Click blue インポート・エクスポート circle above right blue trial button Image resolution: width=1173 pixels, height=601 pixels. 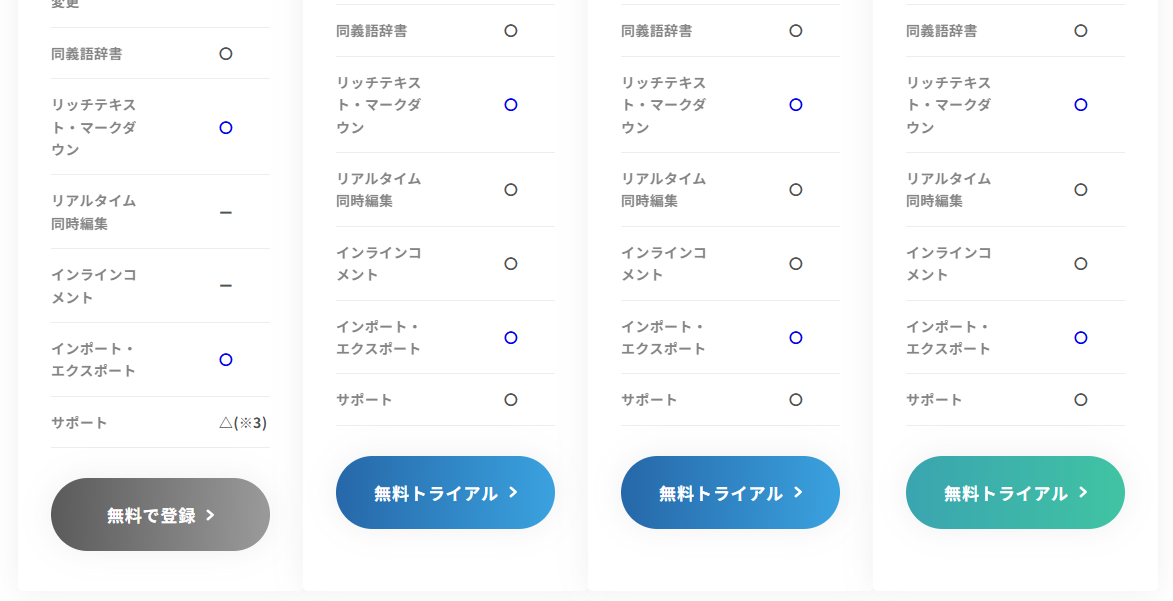tap(796, 337)
